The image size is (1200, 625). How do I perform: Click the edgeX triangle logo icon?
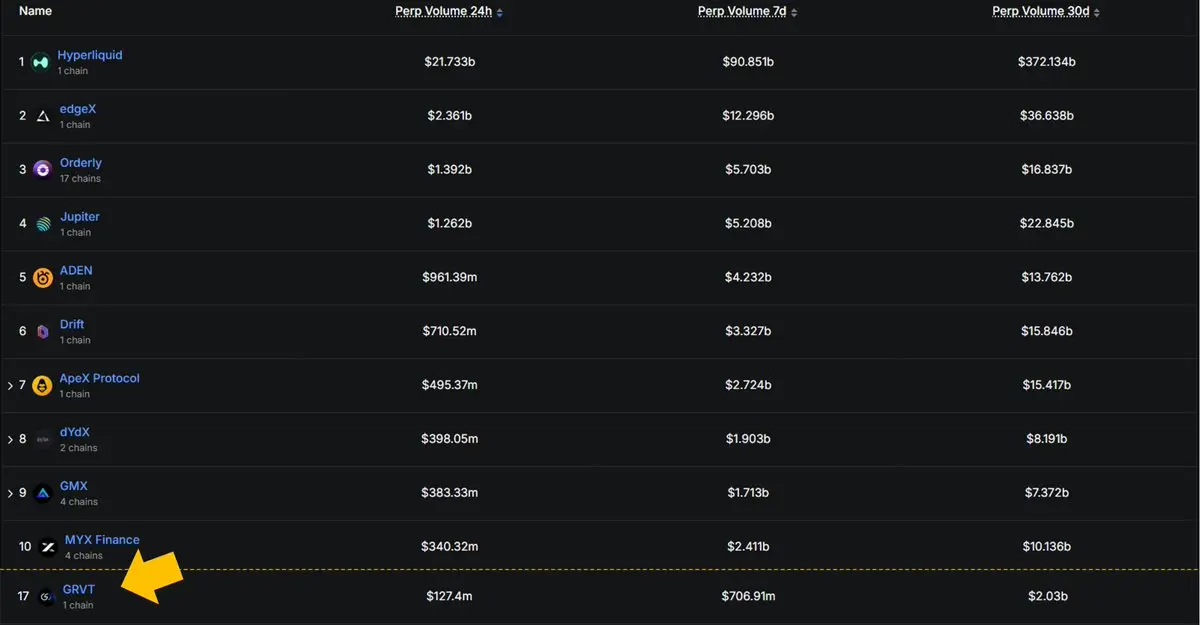tap(43, 116)
